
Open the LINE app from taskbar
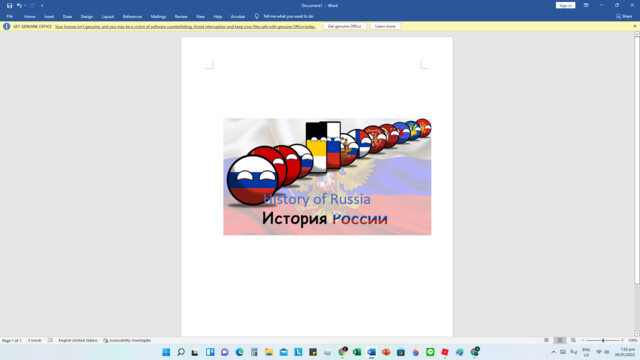(x=430, y=352)
